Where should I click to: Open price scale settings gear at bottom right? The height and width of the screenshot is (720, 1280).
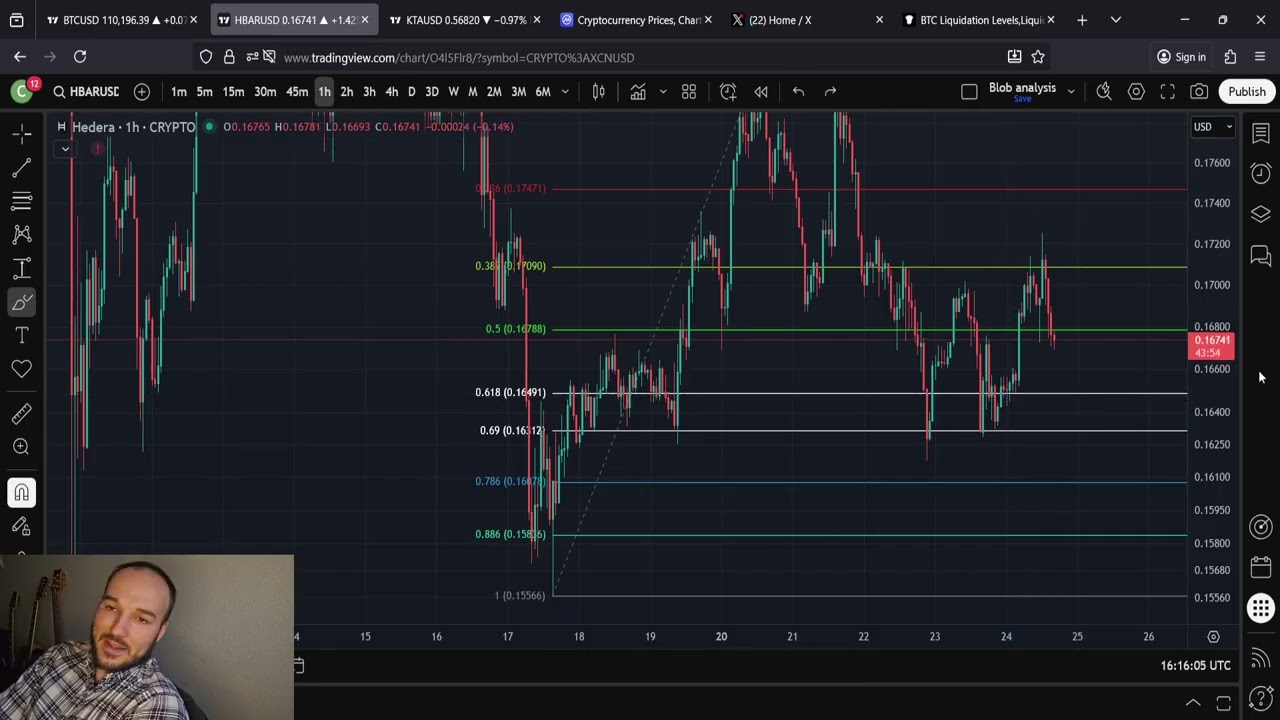click(1213, 637)
